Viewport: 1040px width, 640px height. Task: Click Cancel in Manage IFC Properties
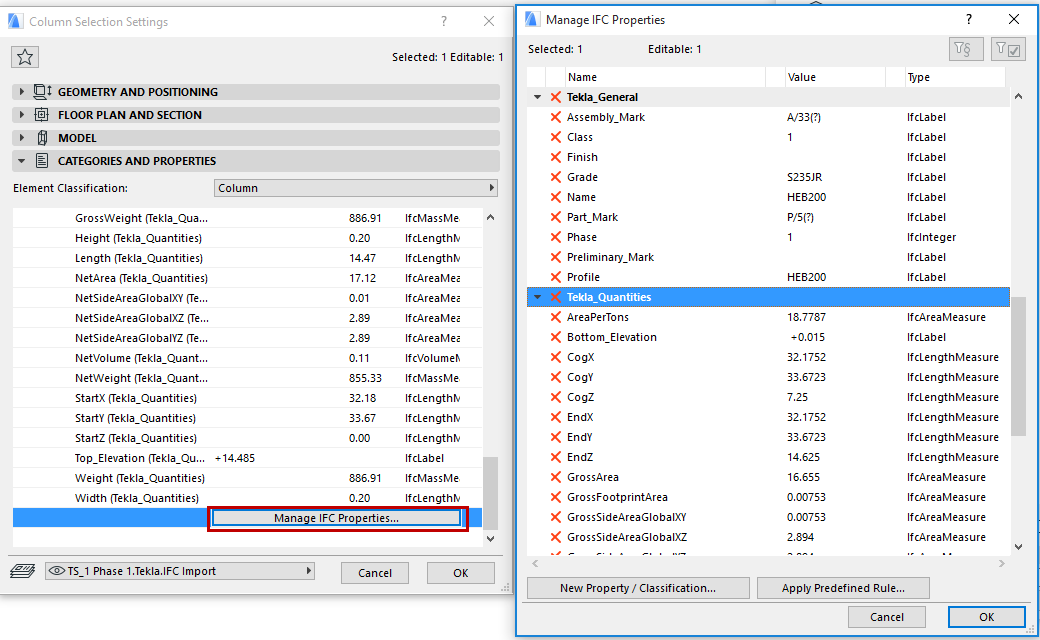[x=887, y=617]
